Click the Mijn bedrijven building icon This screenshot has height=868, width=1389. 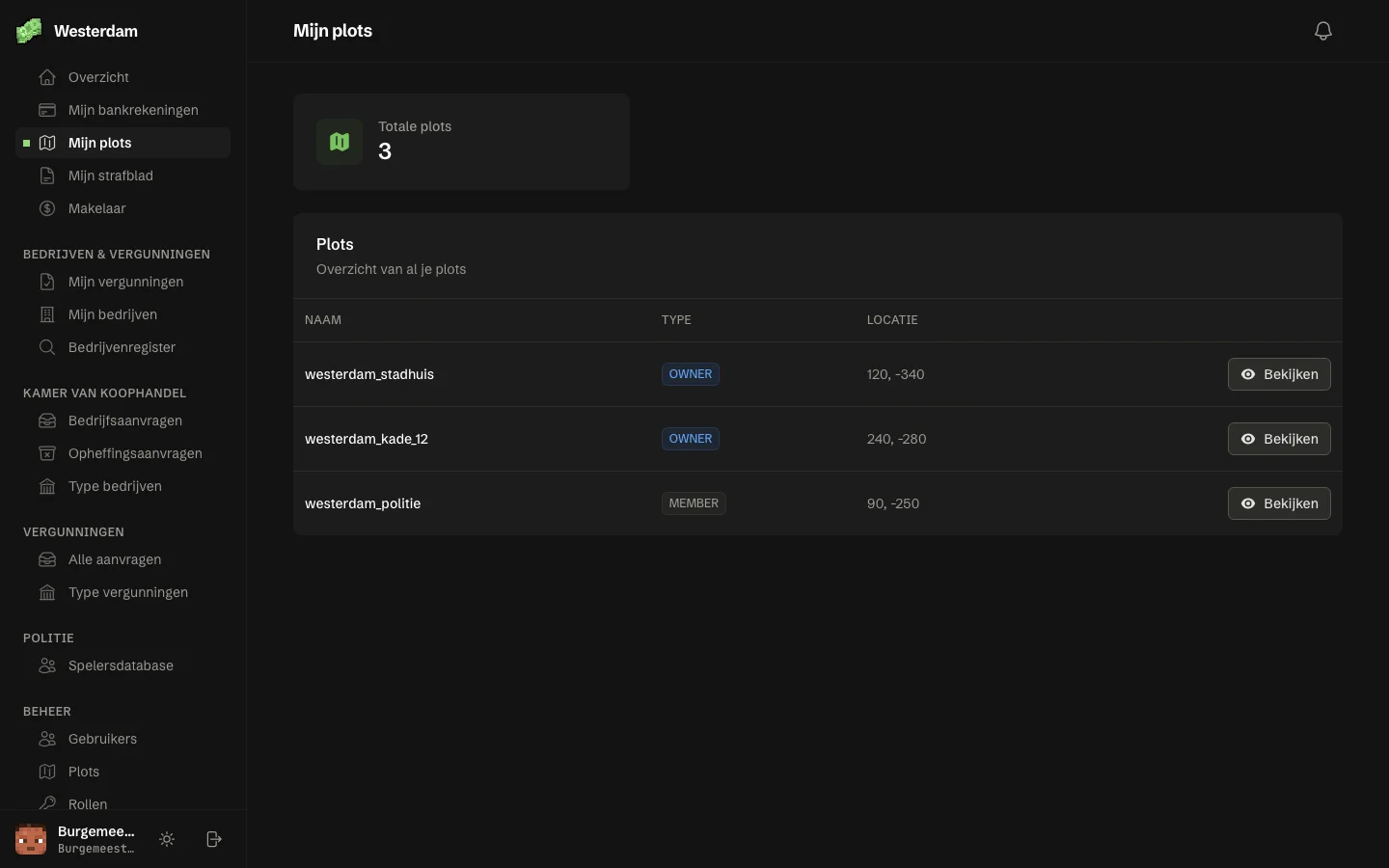tap(47, 314)
